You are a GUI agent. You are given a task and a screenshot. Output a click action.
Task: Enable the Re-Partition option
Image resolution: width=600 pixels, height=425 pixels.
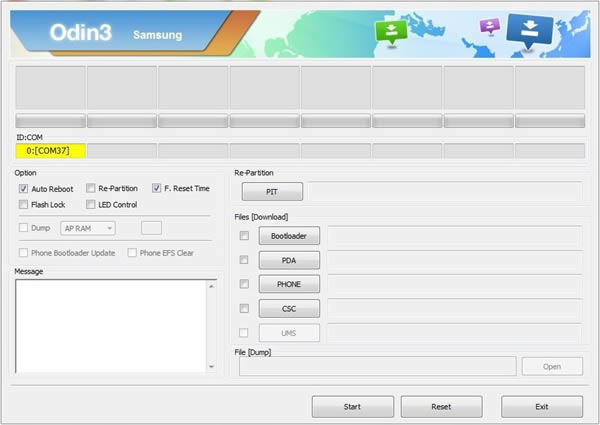(90, 188)
